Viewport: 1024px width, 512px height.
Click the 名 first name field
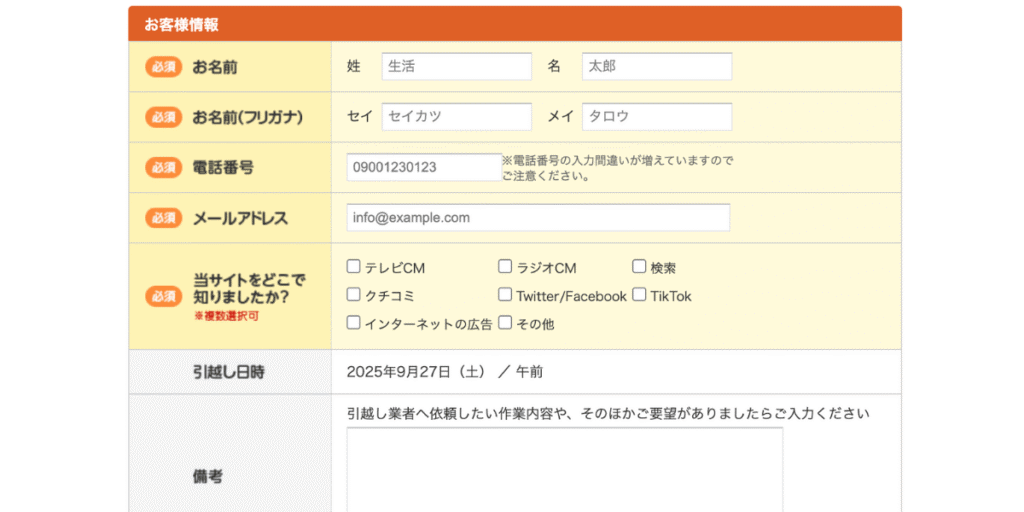657,67
